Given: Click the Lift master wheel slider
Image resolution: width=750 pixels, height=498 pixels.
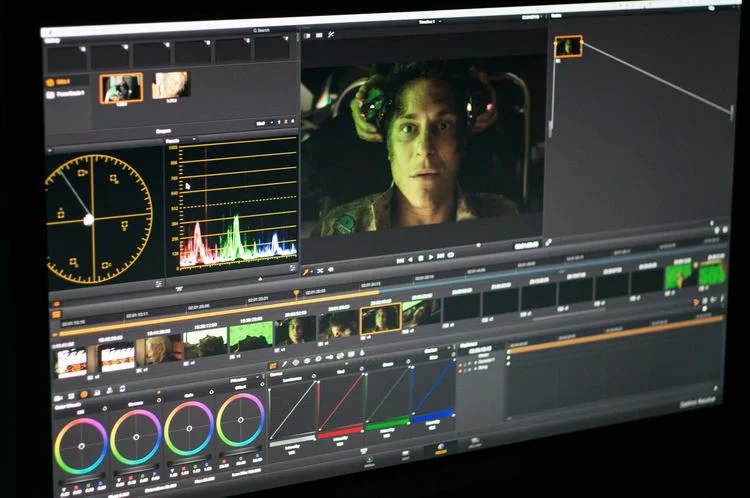Looking at the screenshot, I should pyautogui.click(x=82, y=479).
